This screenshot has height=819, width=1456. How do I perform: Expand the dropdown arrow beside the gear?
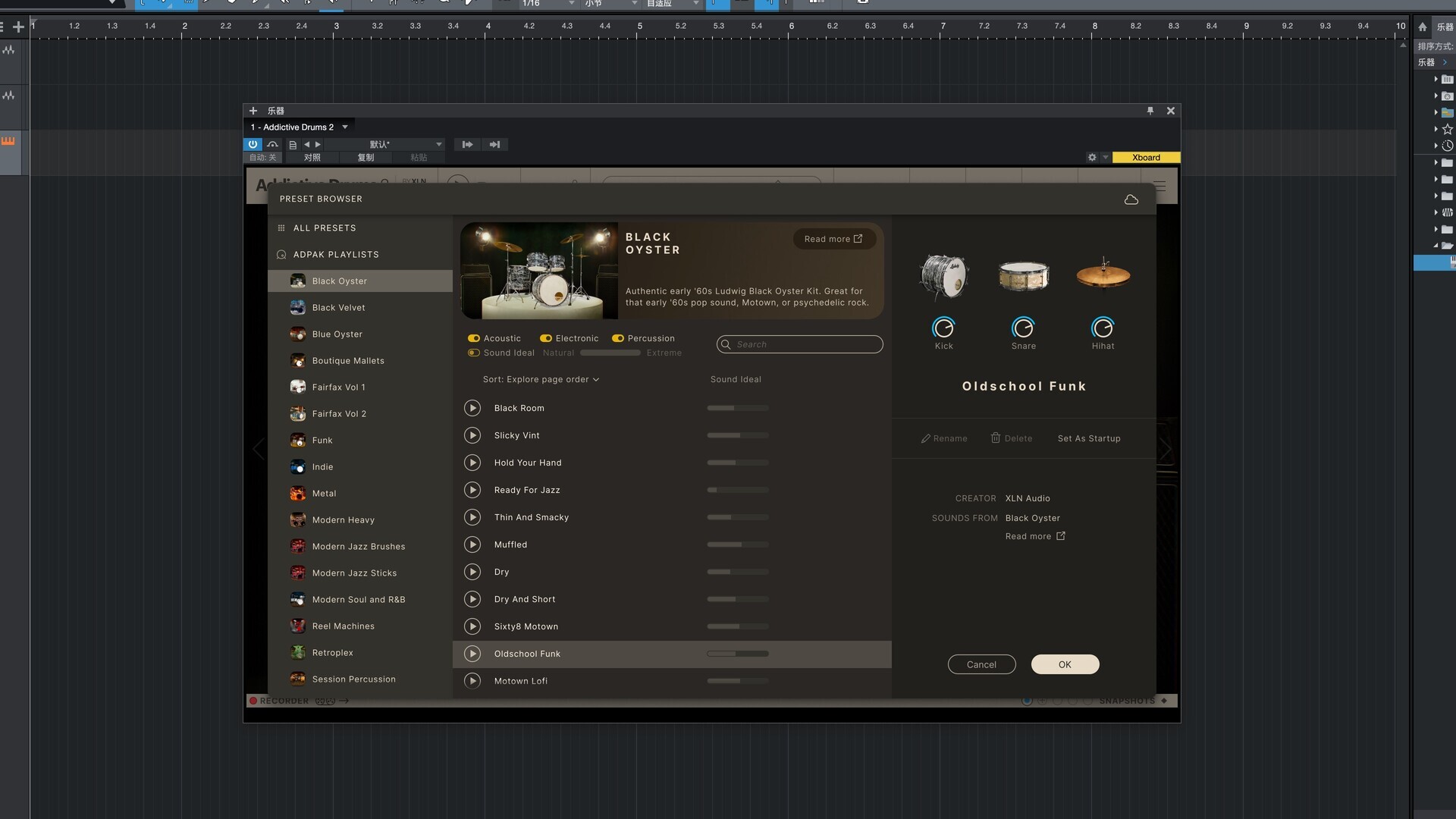[x=1105, y=158]
